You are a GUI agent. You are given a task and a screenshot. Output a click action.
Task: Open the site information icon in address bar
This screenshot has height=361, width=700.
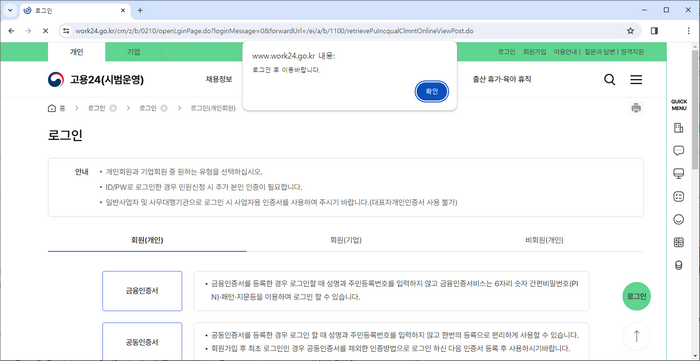tap(66, 31)
